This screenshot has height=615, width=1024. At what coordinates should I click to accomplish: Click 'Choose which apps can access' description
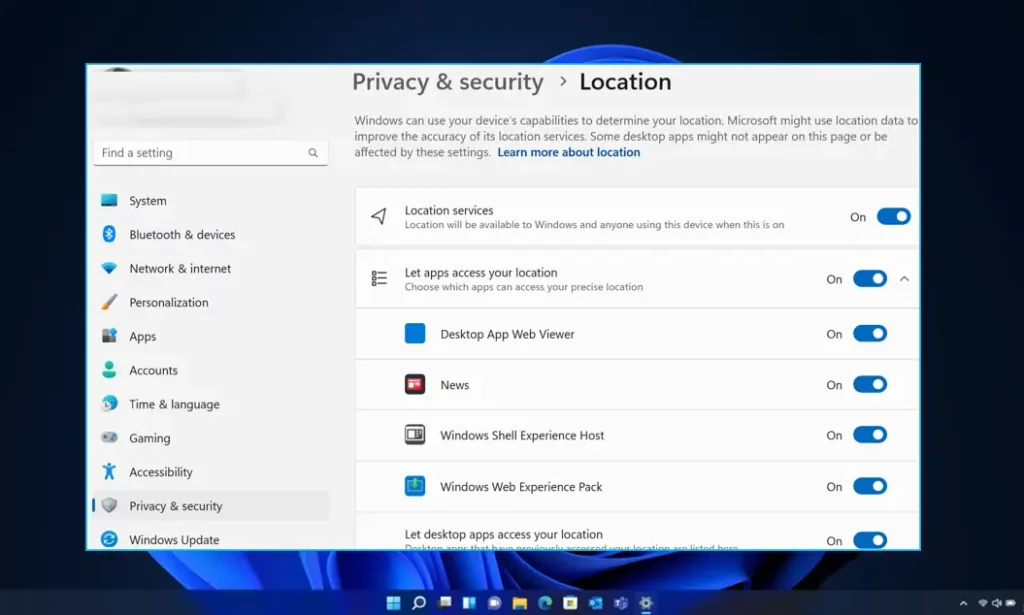click(524, 287)
